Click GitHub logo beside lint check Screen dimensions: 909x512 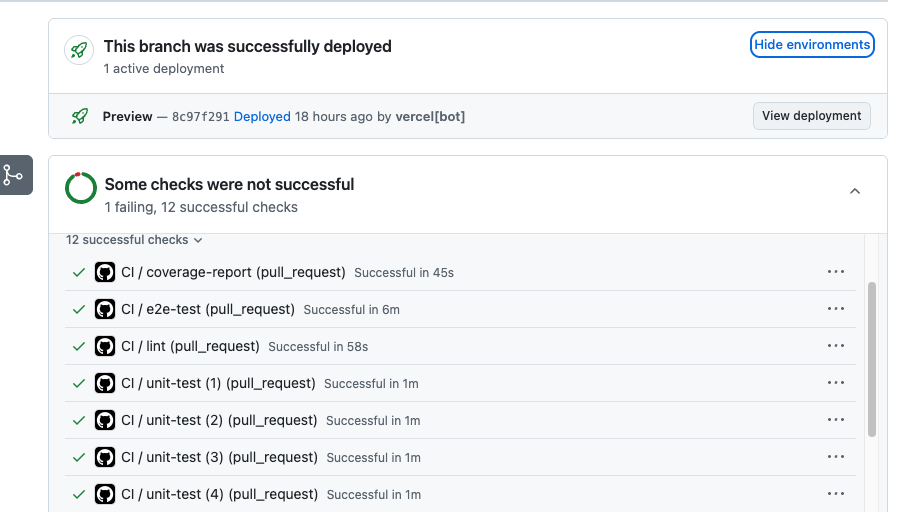pos(105,346)
